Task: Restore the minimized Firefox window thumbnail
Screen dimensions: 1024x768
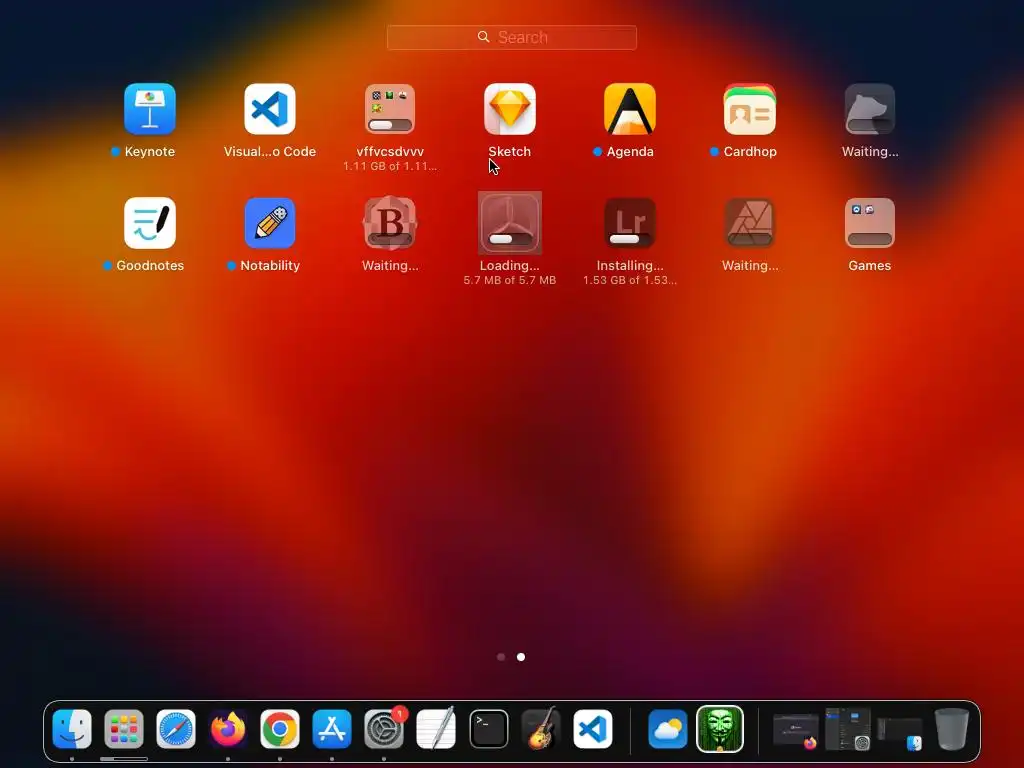Action: pos(795,731)
